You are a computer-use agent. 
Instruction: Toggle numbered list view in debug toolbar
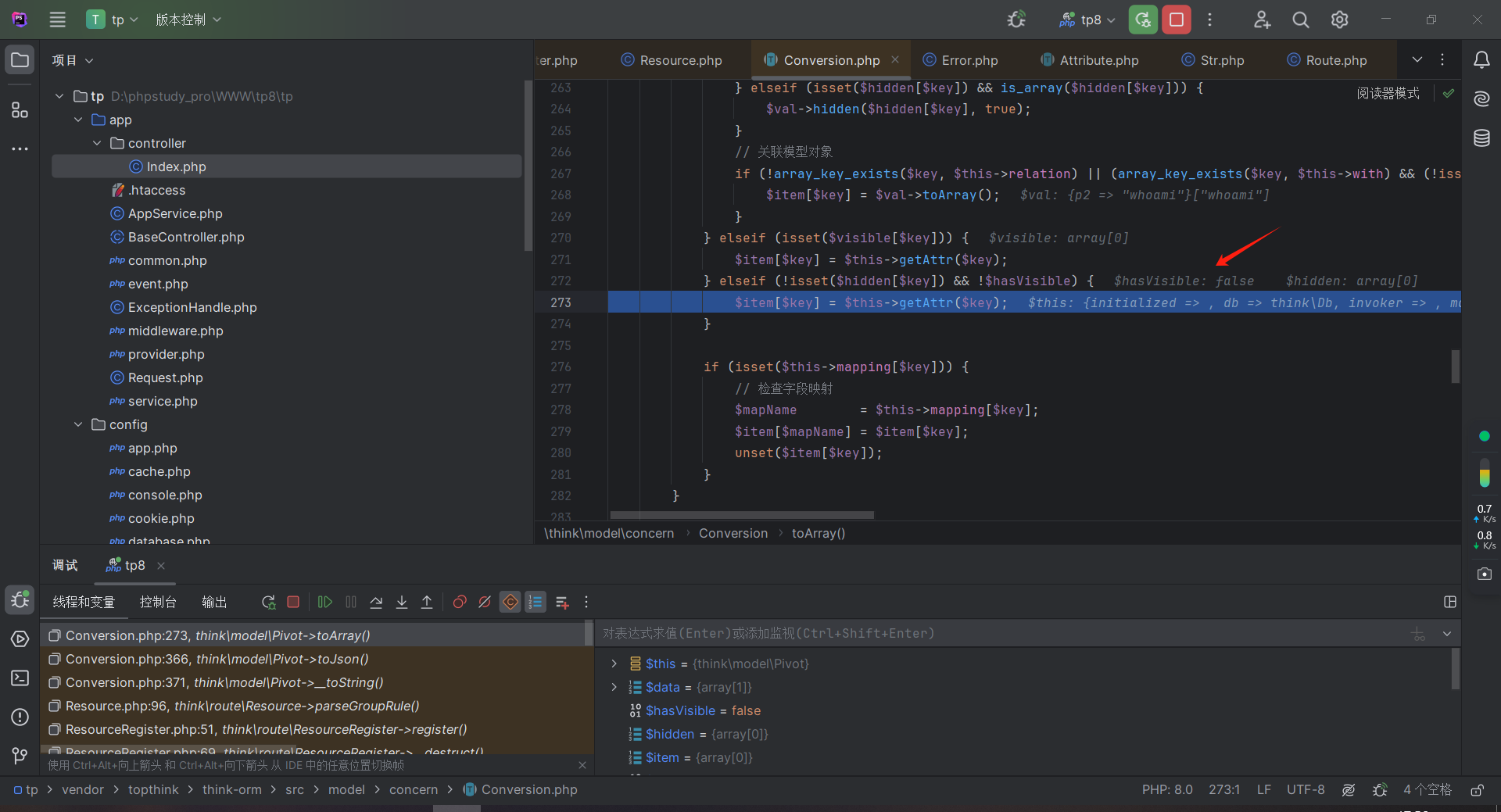coord(536,602)
